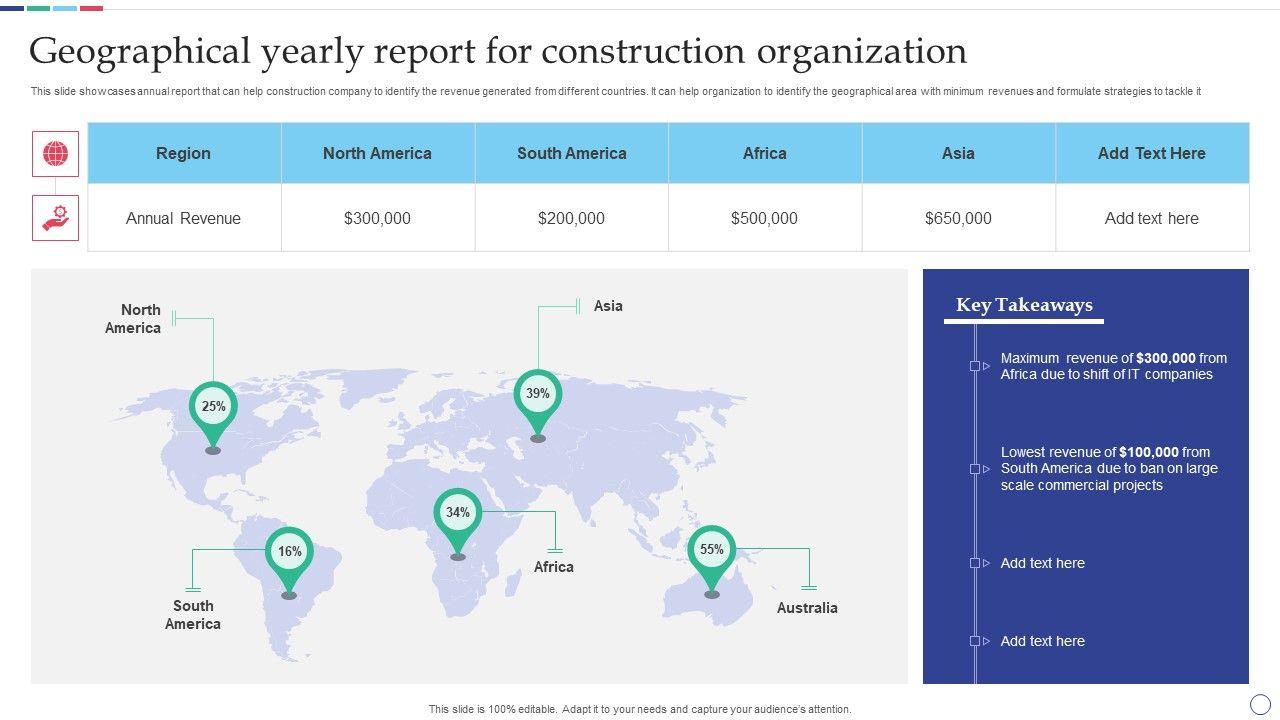
Task: Click the red globe icon beside Region
Action: point(55,154)
